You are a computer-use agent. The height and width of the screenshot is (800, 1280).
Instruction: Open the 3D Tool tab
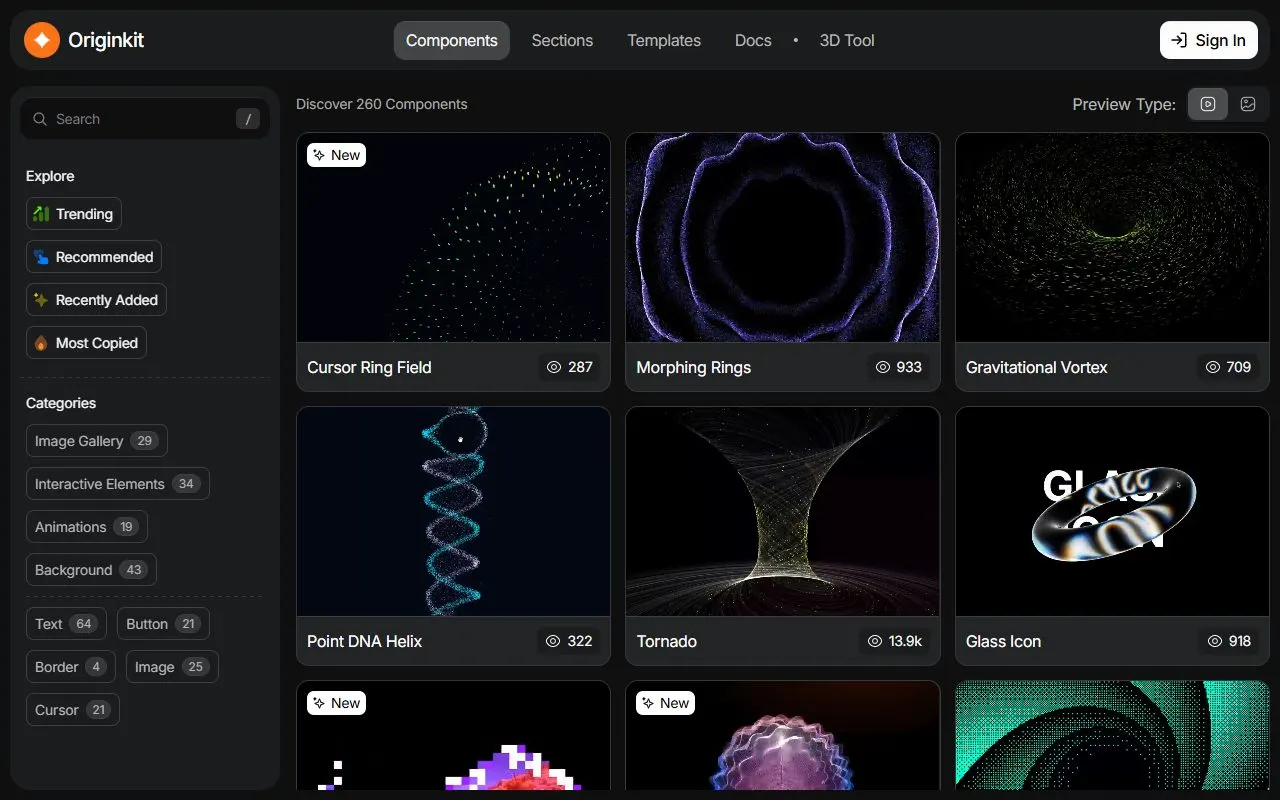pos(847,41)
